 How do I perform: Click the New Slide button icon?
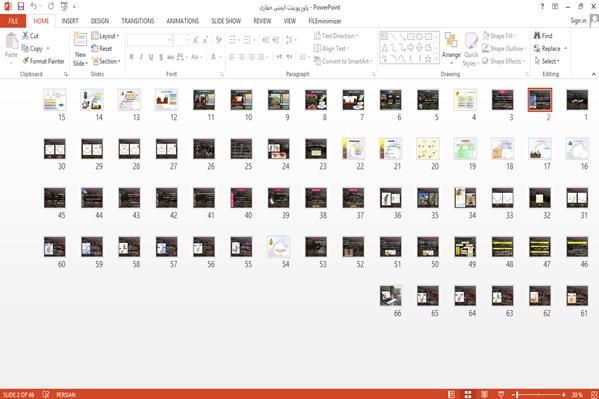(x=80, y=40)
